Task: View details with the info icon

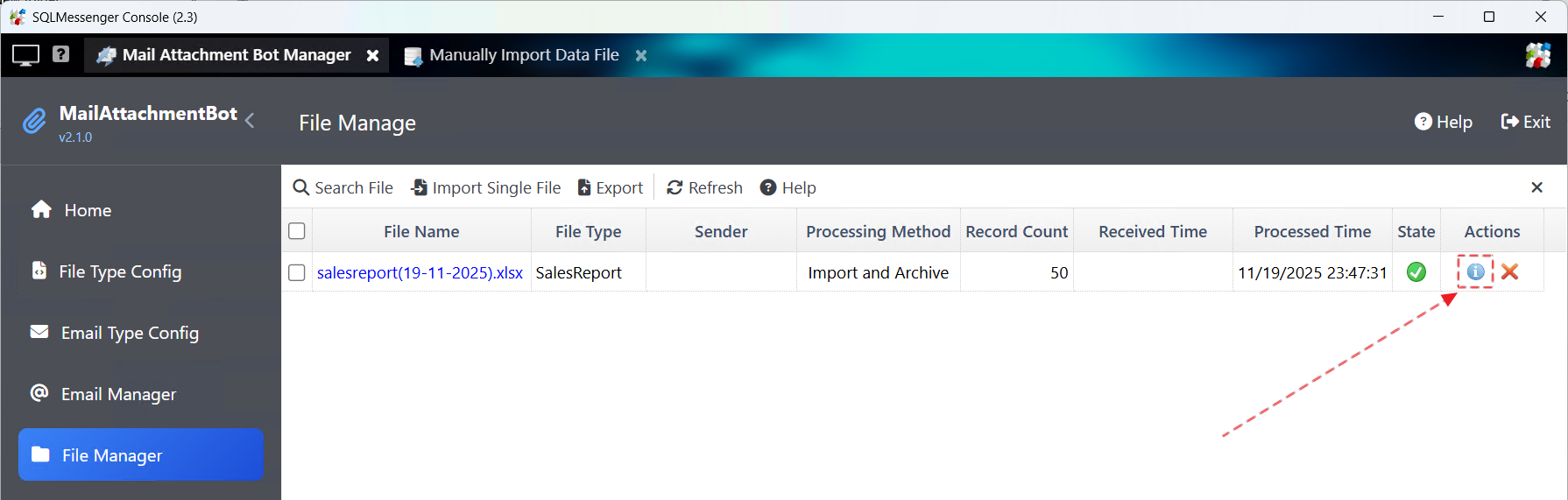Action: click(1475, 271)
